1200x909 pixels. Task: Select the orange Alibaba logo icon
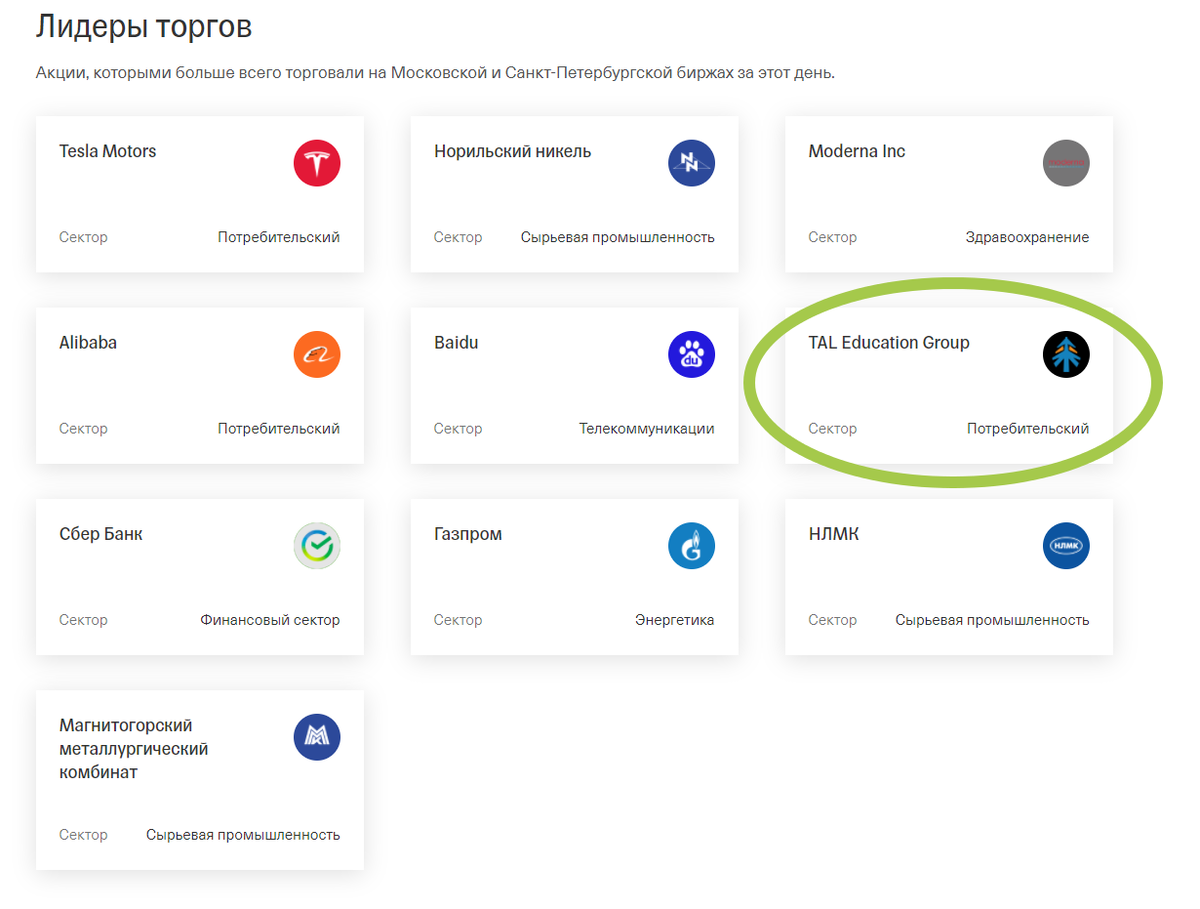[317, 354]
